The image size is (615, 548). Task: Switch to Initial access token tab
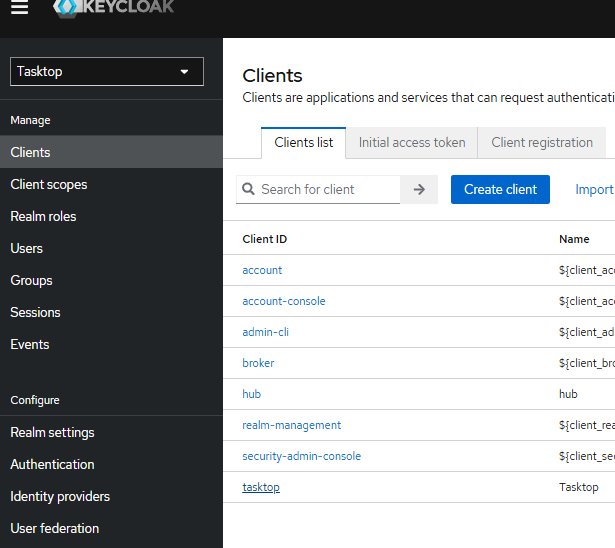pos(412,142)
